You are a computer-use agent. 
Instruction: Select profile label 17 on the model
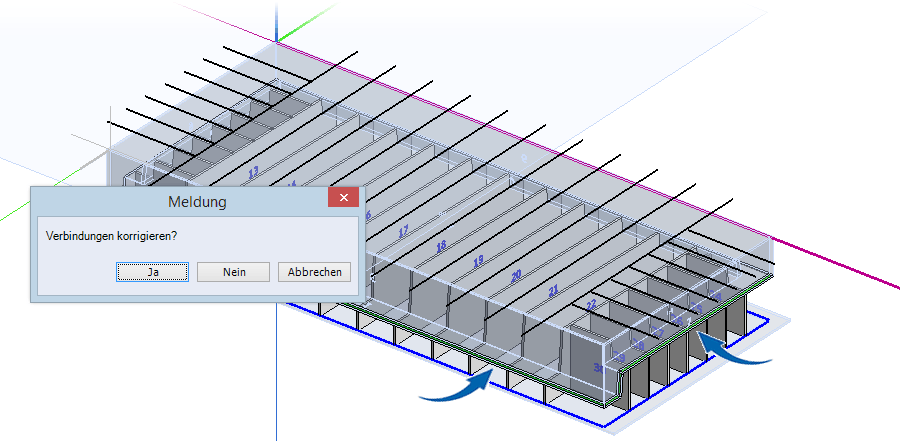click(x=404, y=231)
